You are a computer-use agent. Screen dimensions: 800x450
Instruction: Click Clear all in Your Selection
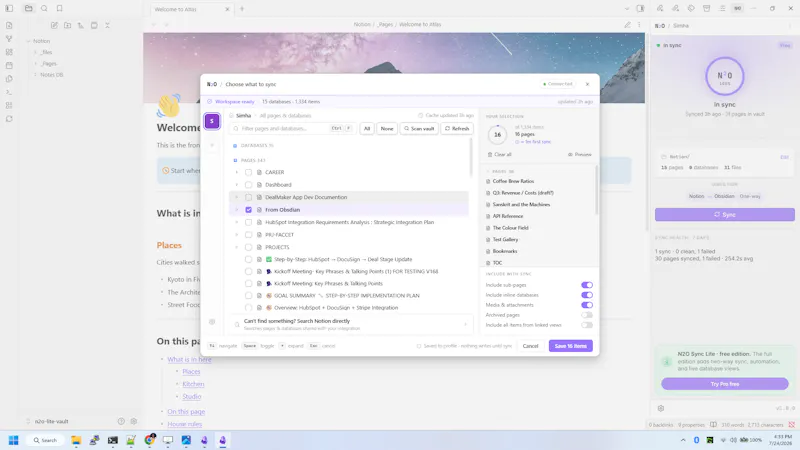[499, 155]
